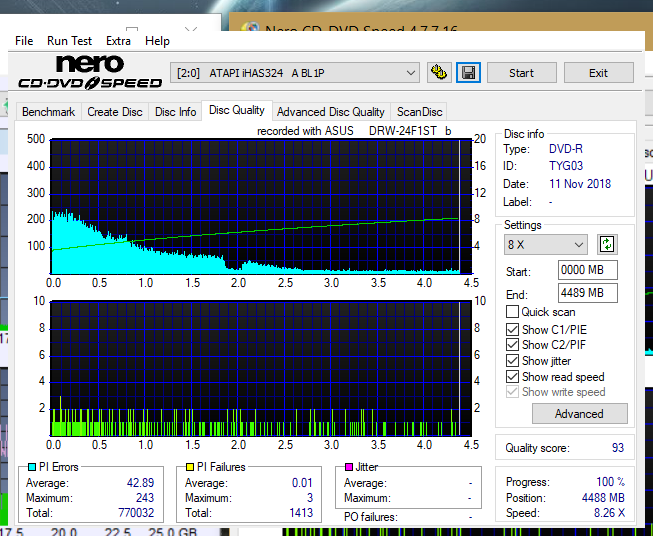Click the Start position field 0000 MB
The height and width of the screenshot is (536, 653).
tap(588, 270)
